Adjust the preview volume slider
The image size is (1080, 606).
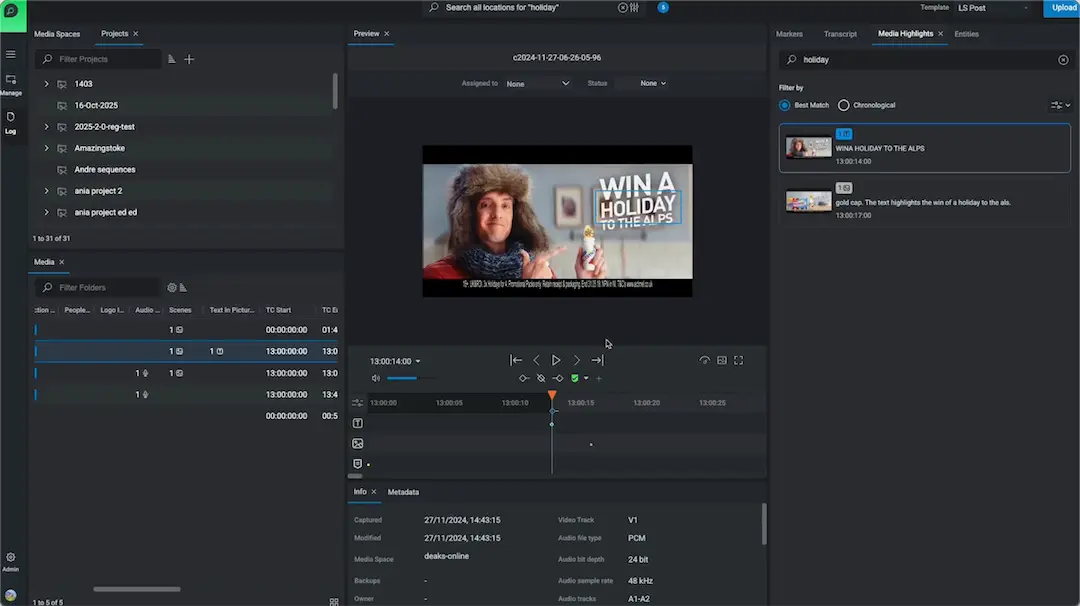pyautogui.click(x=402, y=378)
